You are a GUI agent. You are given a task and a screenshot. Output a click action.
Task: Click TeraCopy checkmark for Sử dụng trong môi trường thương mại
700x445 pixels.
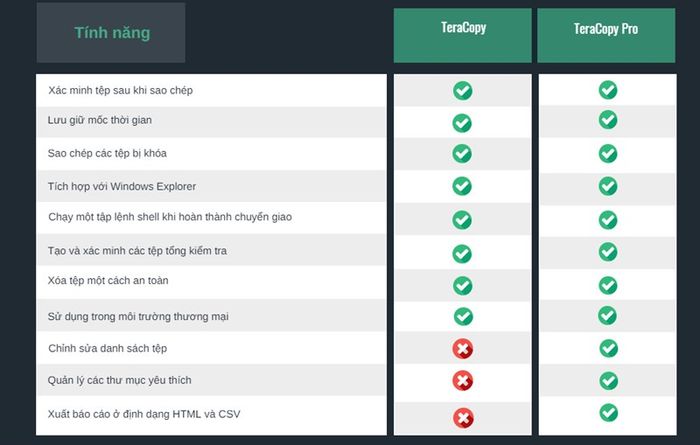point(463,316)
